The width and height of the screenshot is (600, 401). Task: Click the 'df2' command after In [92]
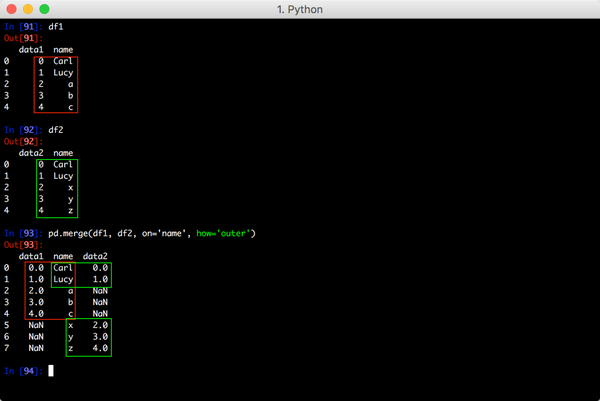click(56, 129)
